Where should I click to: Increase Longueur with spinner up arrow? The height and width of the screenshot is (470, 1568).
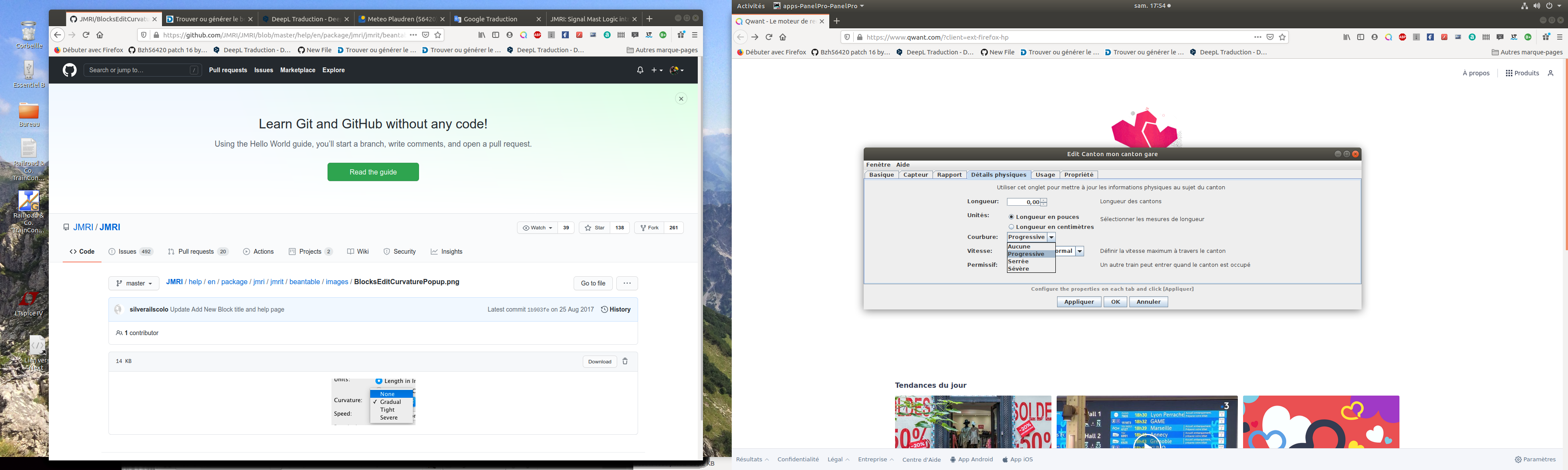[x=1043, y=200]
